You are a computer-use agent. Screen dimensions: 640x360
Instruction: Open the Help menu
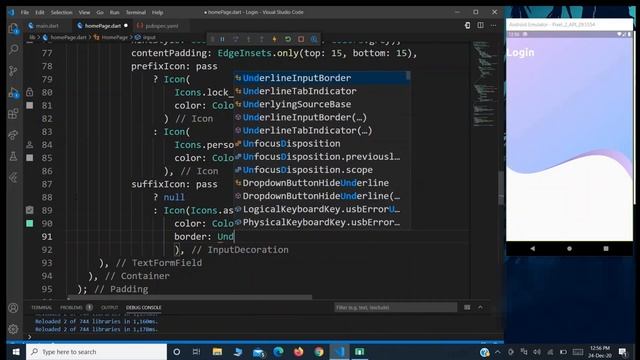158,12
